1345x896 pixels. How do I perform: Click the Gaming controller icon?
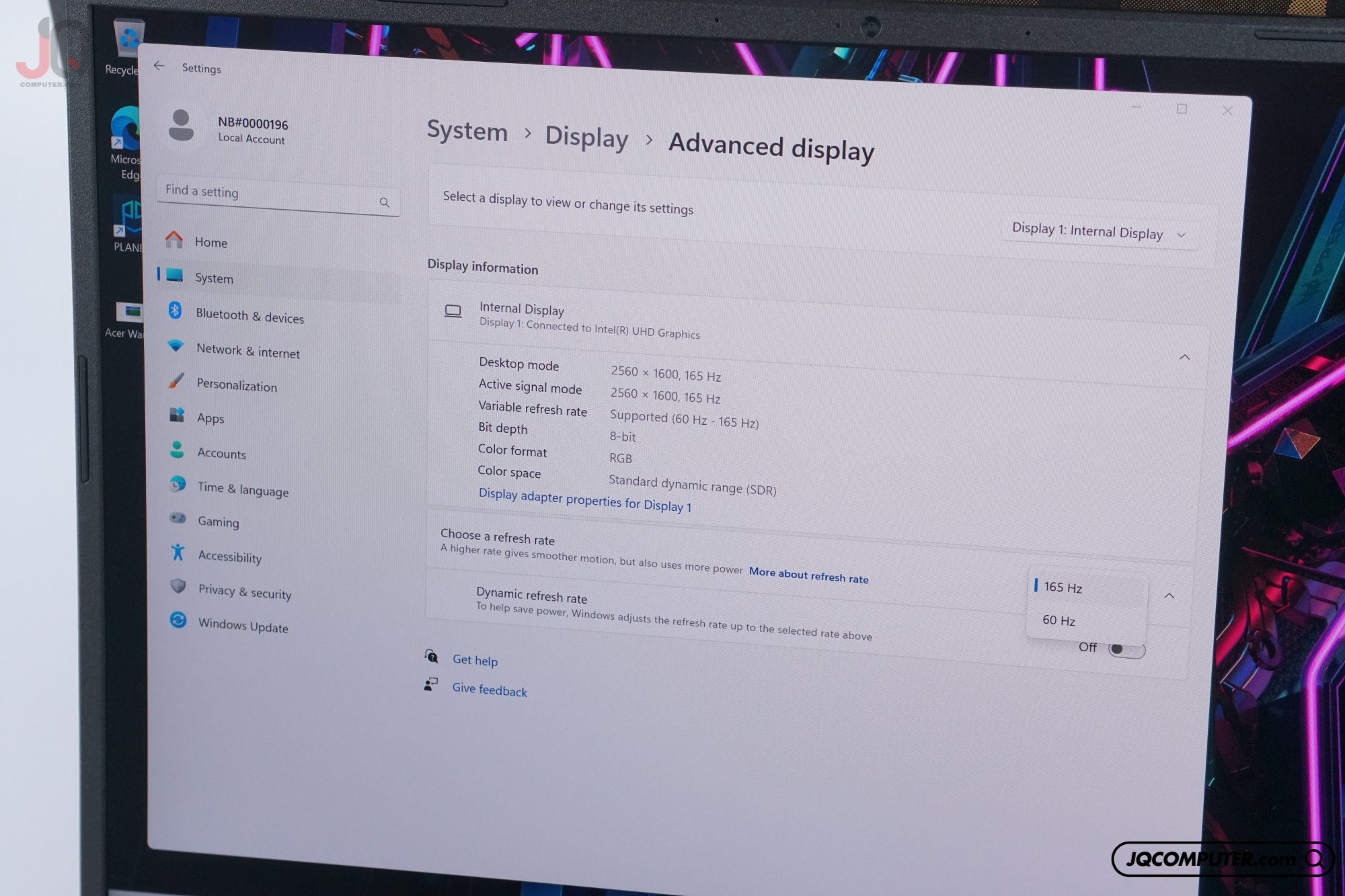tap(178, 518)
